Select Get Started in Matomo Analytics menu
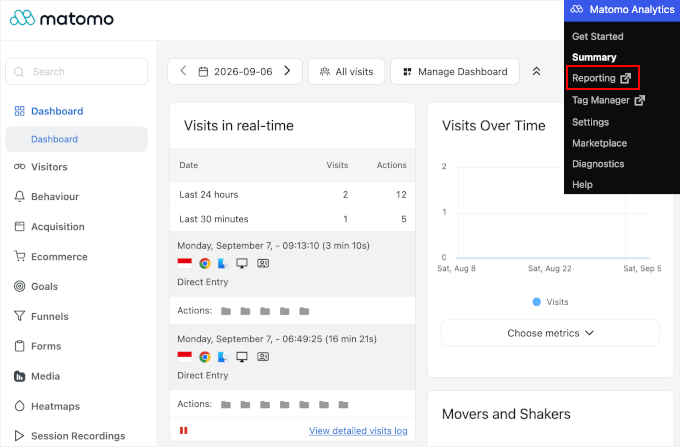Viewport: 680px width, 447px height. click(x=598, y=36)
